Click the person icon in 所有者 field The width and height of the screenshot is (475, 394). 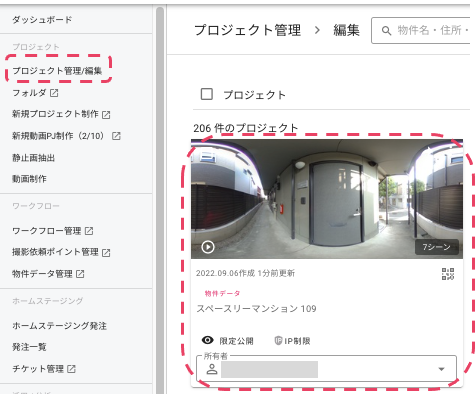pyautogui.click(x=212, y=369)
